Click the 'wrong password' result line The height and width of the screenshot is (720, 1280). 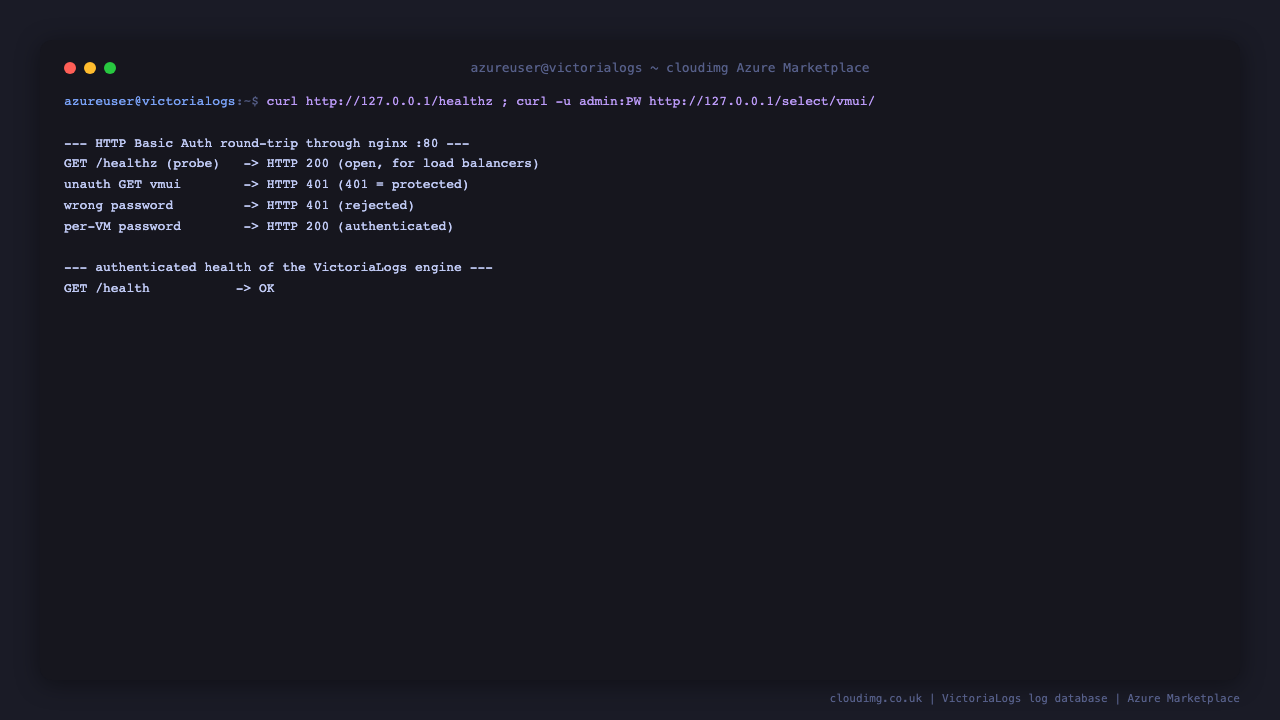(239, 206)
